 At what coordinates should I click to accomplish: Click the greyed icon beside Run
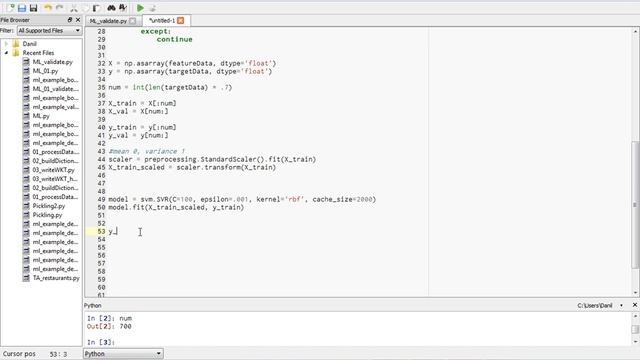pos(153,8)
